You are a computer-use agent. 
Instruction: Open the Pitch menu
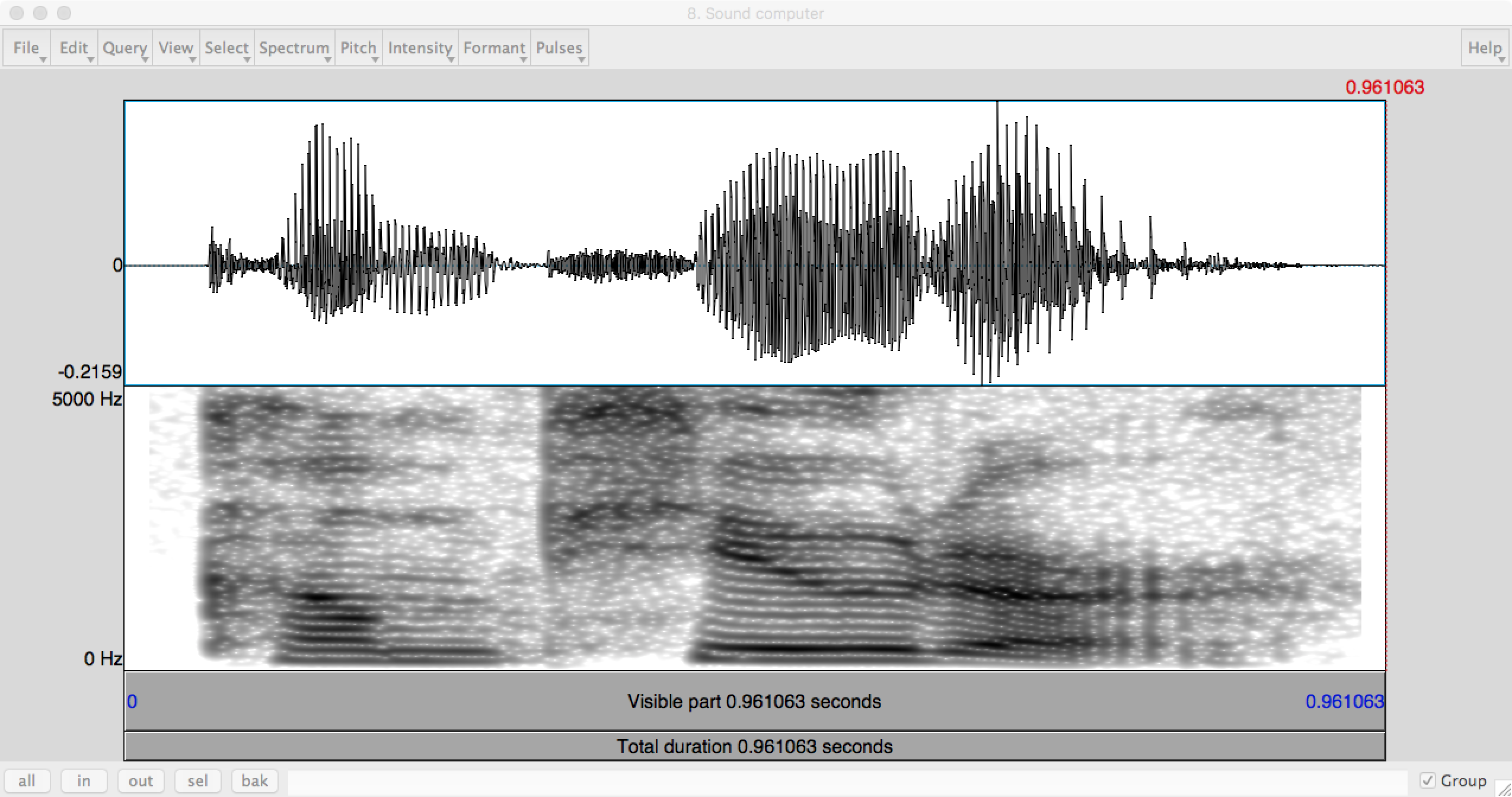point(358,48)
